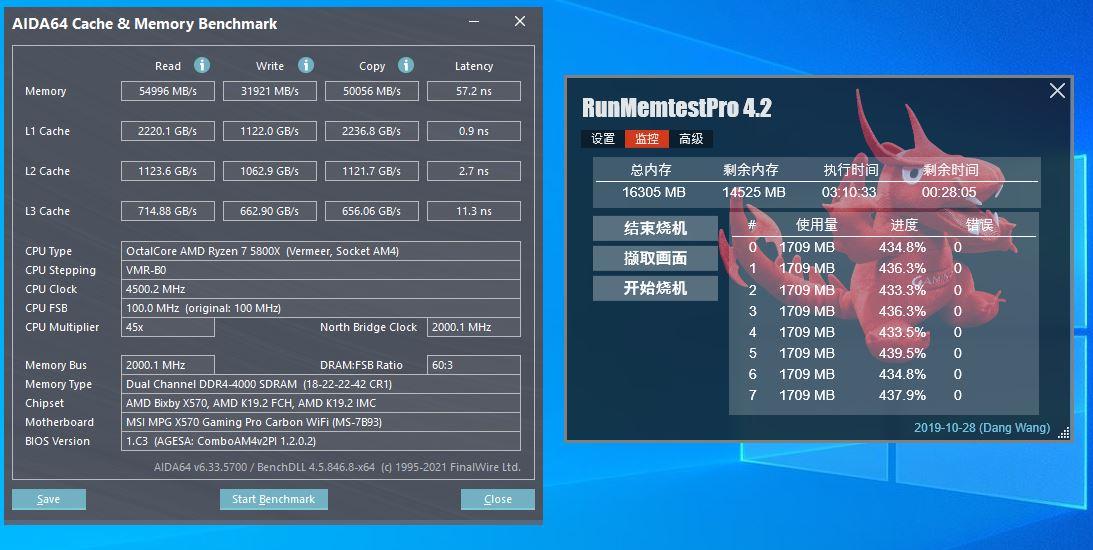1093x550 pixels.
Task: Click 1709 MB usage in row 4
Action: pos(807,333)
